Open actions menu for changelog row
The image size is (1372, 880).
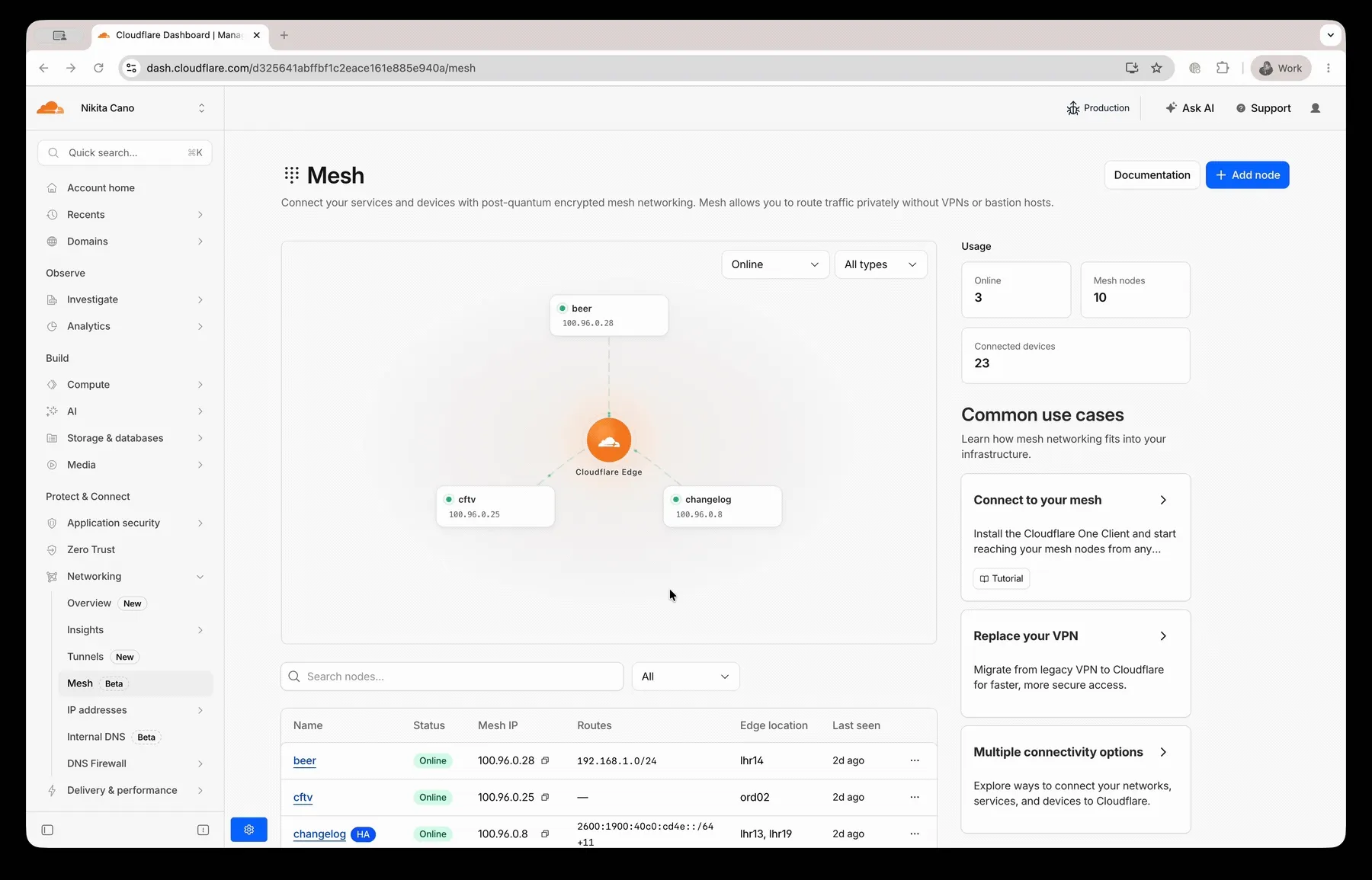(915, 834)
